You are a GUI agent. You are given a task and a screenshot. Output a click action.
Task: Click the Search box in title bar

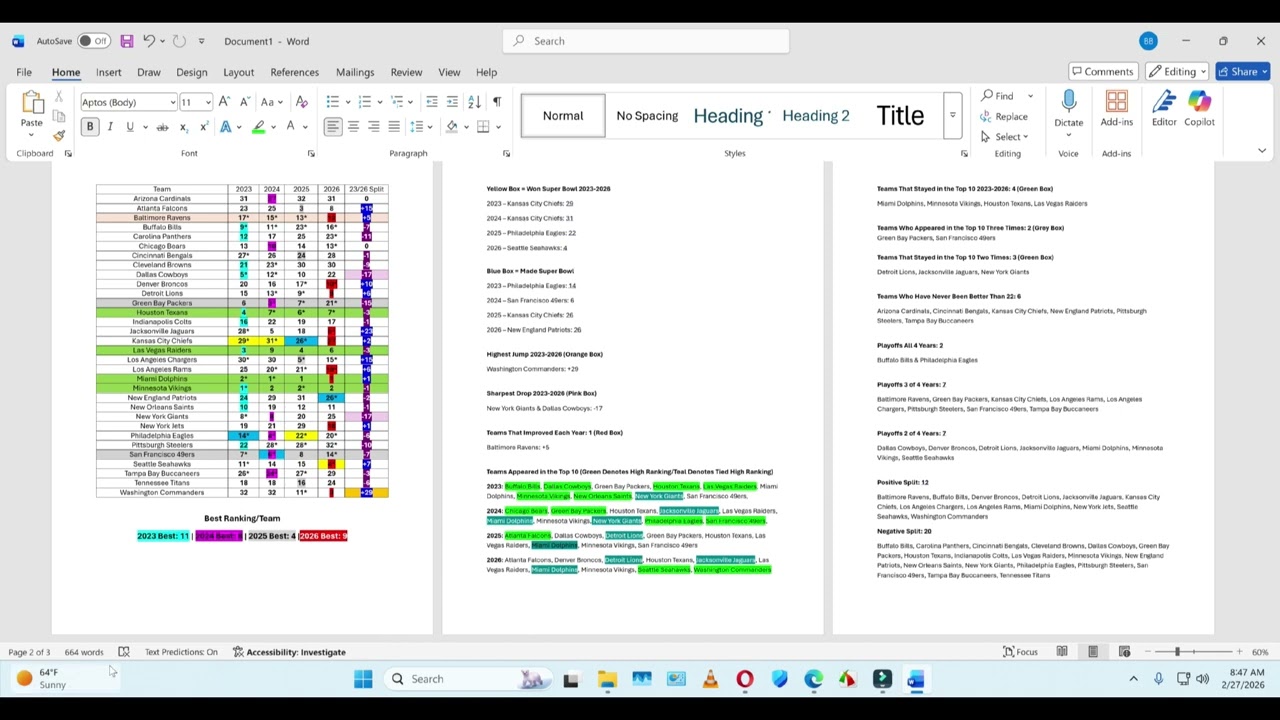[x=646, y=41]
